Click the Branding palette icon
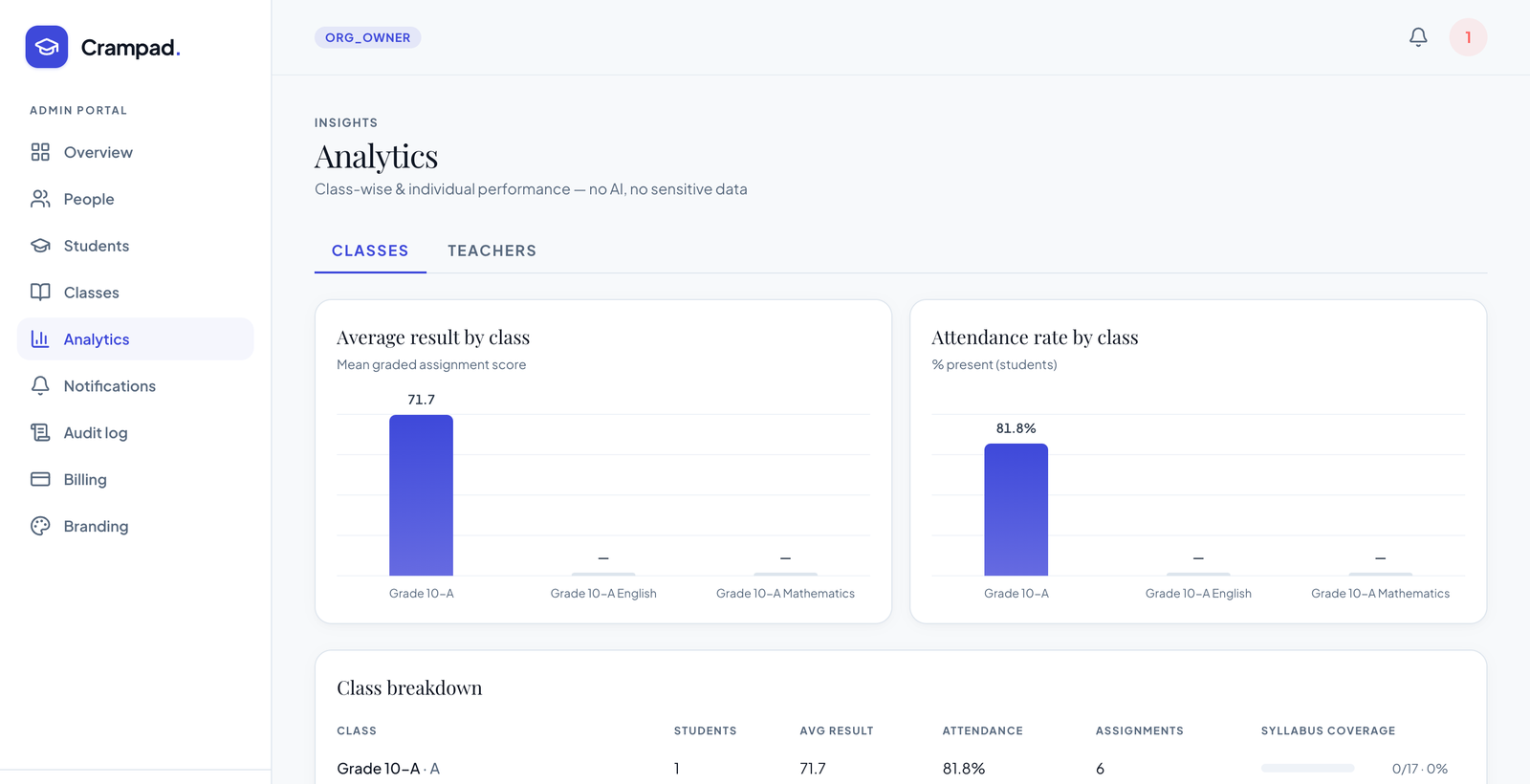Screen dimensions: 1530x784 pos(40,527)
